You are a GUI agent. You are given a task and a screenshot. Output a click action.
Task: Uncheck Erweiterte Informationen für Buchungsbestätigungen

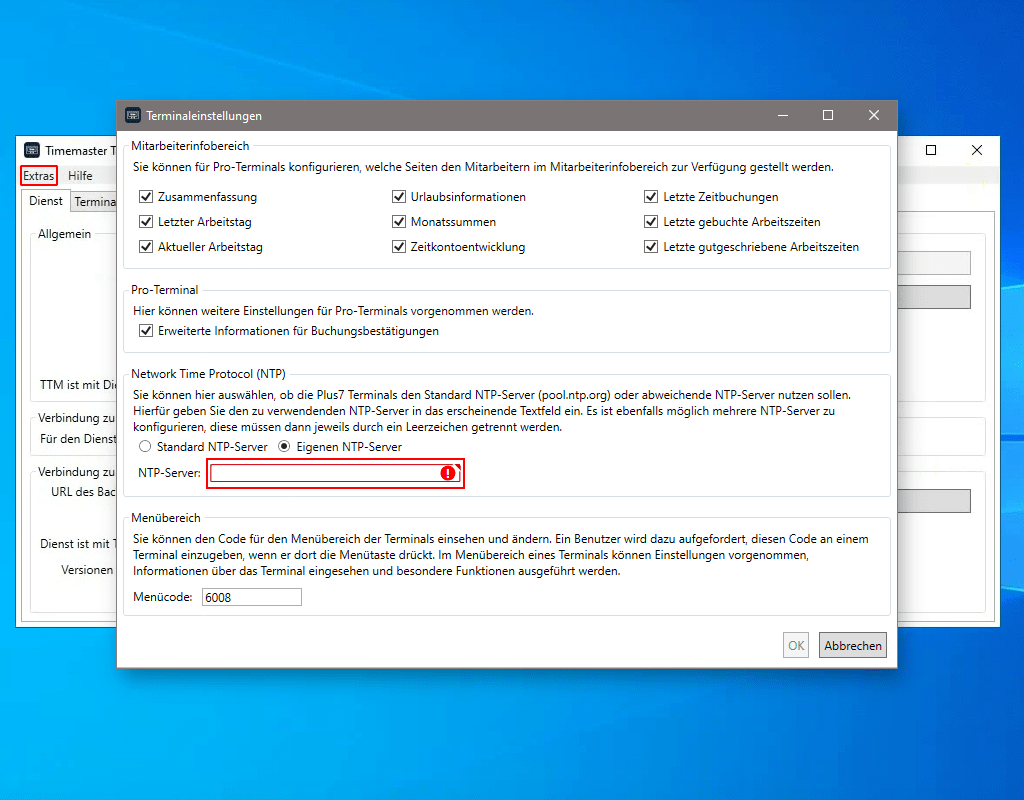(x=146, y=331)
